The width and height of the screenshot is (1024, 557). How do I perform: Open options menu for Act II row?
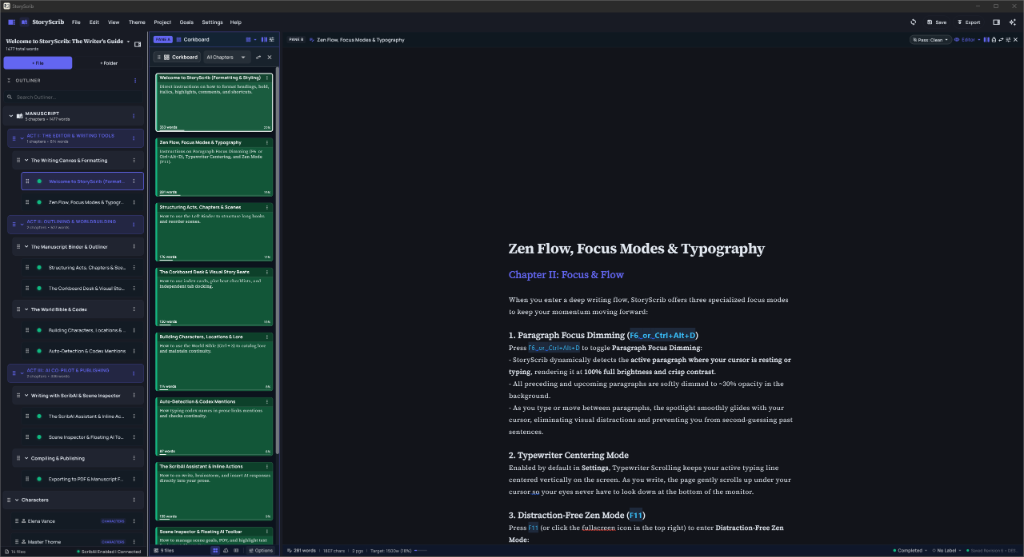134,225
